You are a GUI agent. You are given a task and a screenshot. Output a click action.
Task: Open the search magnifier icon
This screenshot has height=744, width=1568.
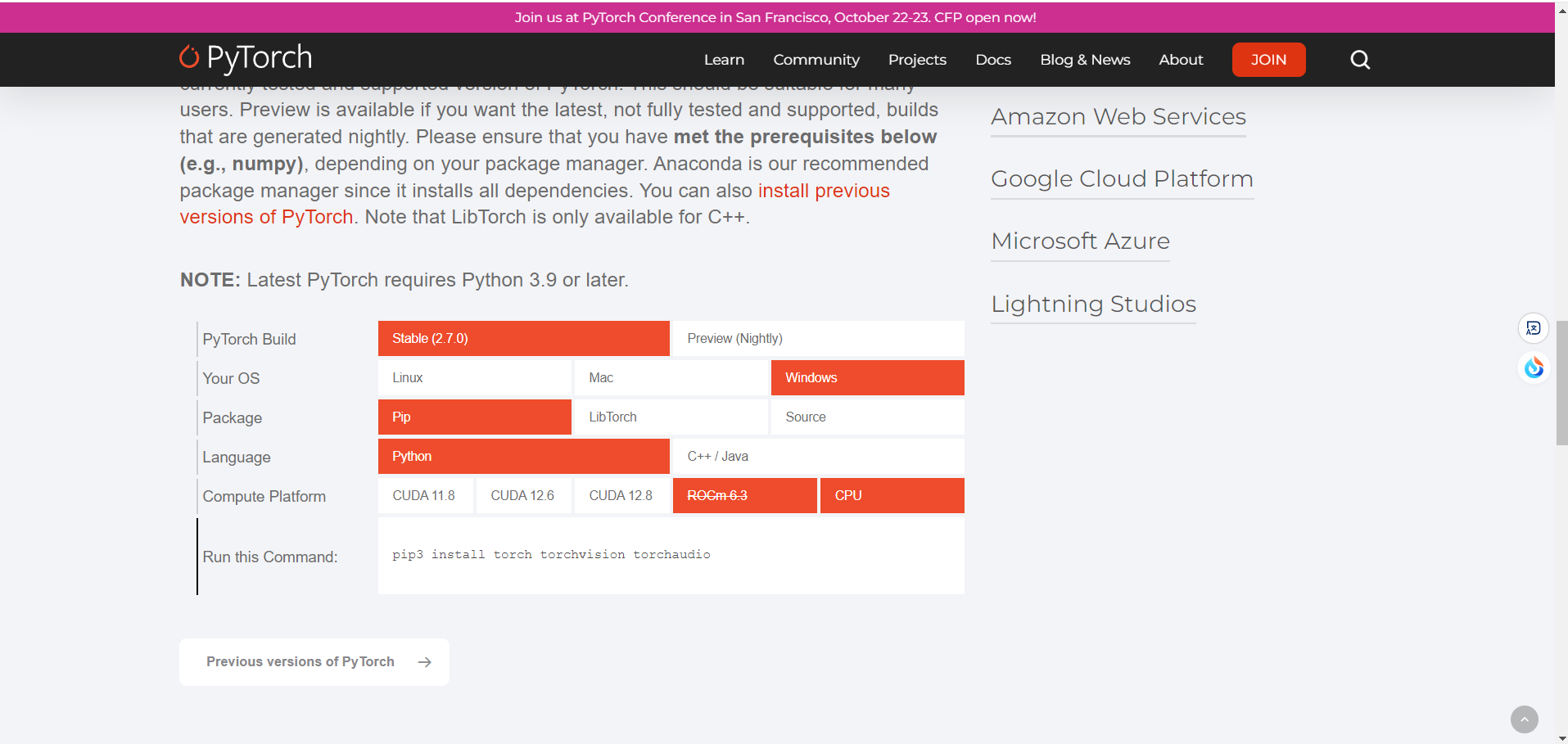coord(1359,59)
